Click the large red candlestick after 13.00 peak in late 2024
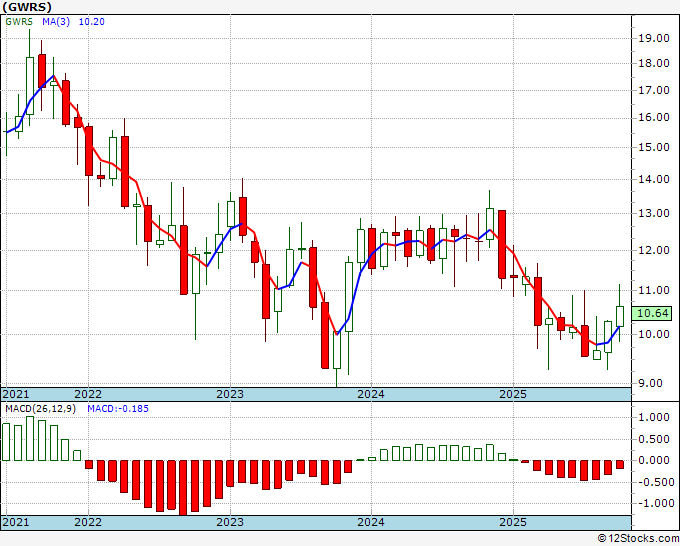The height and width of the screenshot is (546, 680). [502, 244]
